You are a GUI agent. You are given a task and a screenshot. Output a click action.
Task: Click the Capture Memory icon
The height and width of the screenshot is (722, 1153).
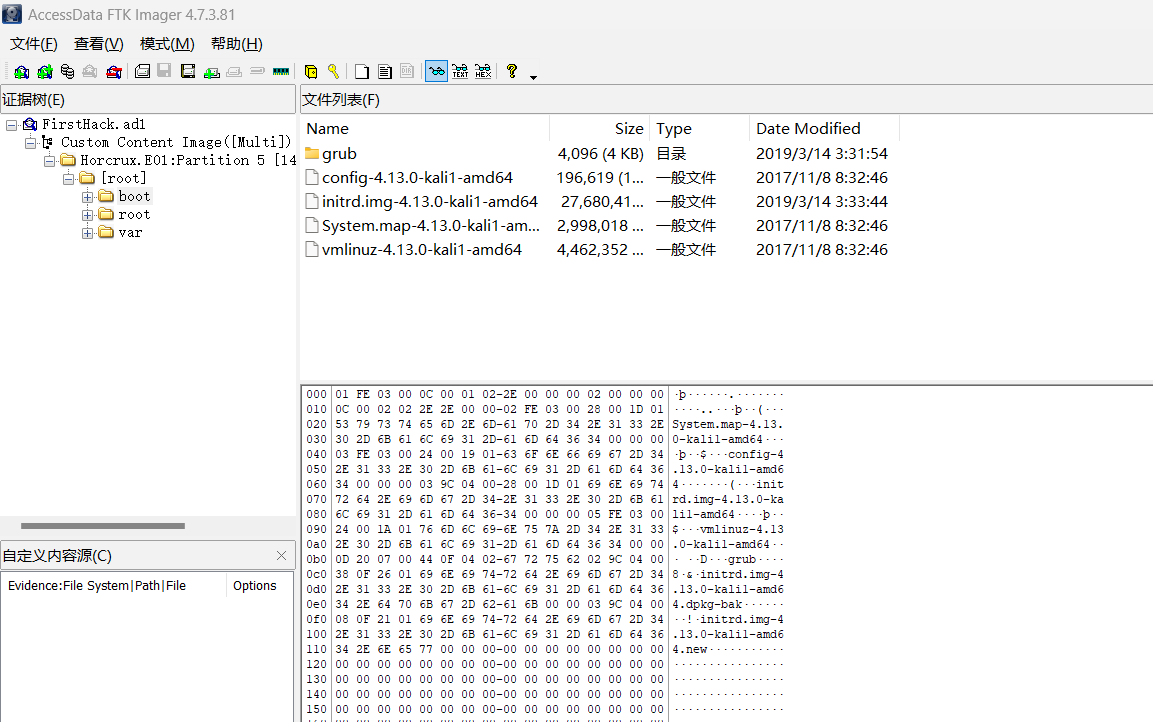coord(280,71)
